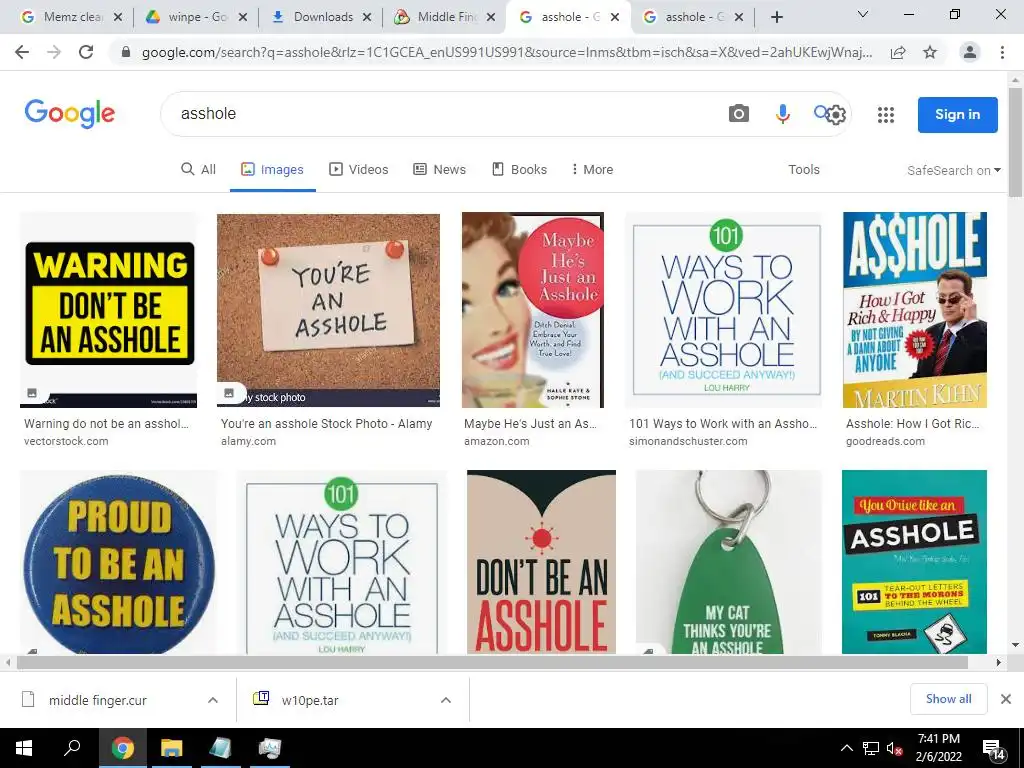Open Windows Start menu
1024x768 pixels.
click(24, 748)
